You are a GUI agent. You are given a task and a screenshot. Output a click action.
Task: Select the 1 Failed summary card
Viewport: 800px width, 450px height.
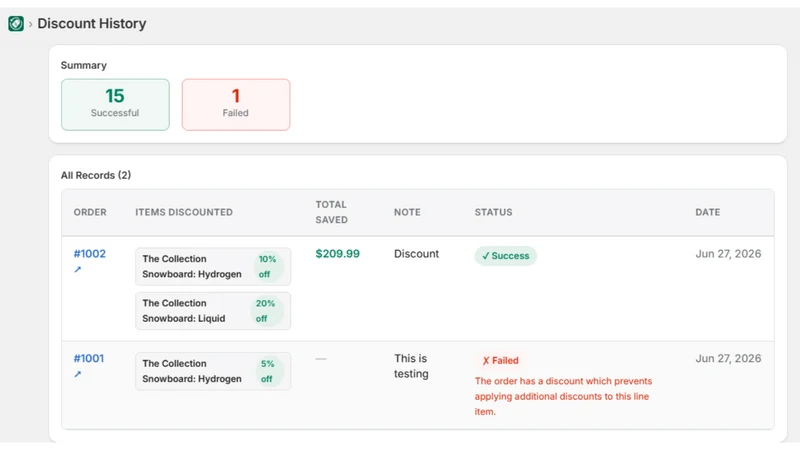(x=236, y=105)
